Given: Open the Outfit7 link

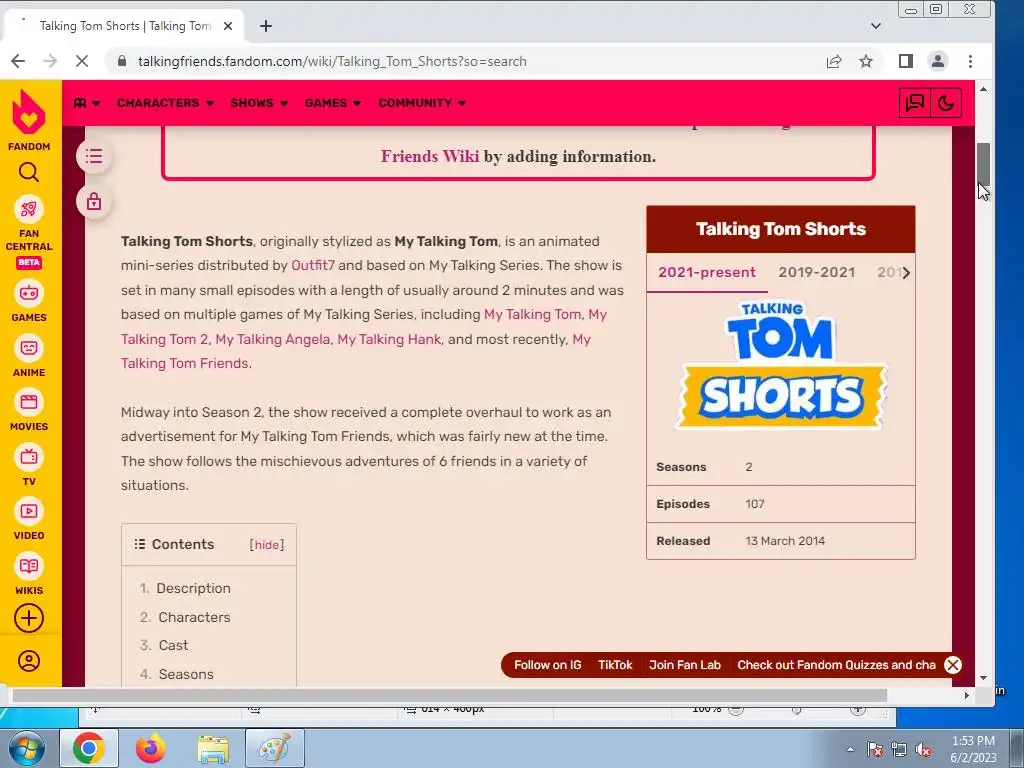Looking at the screenshot, I should click(313, 265).
